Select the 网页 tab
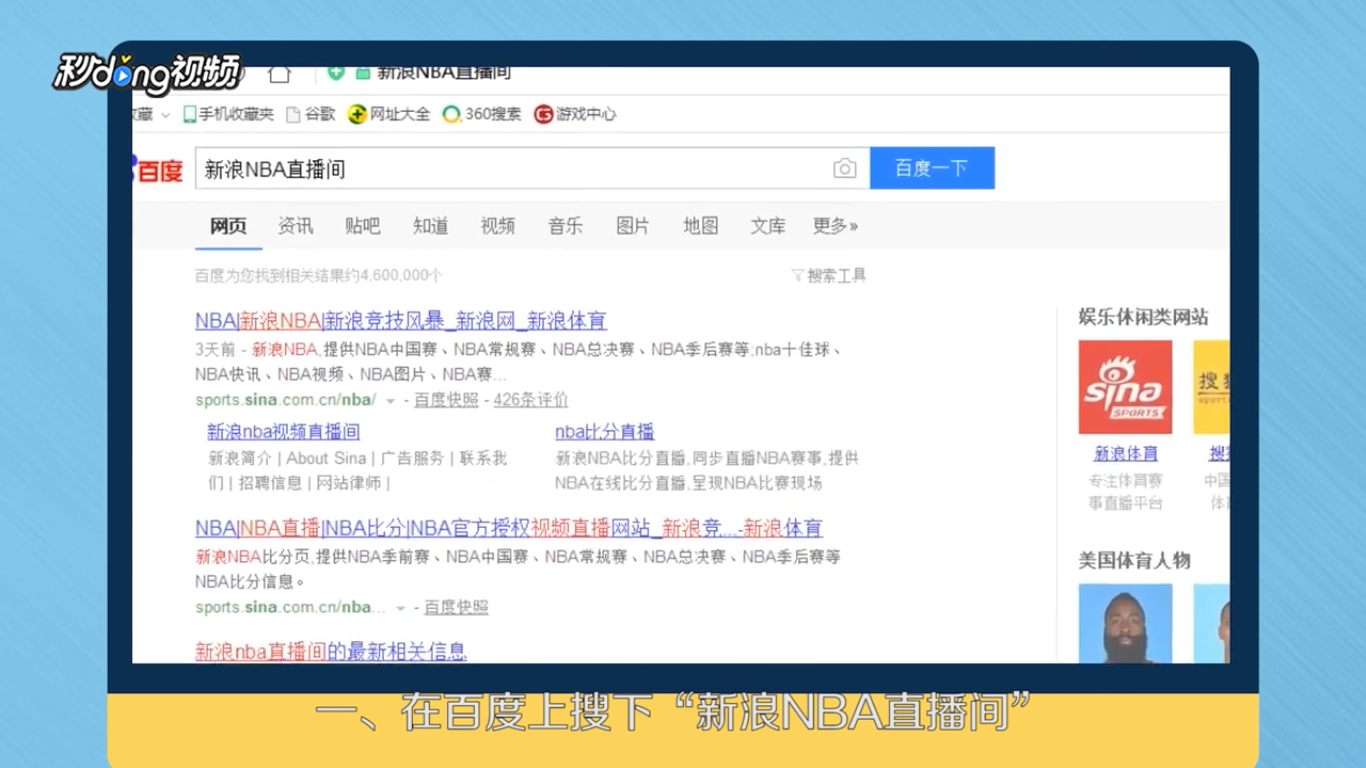Viewport: 1366px width, 768px height. (228, 226)
